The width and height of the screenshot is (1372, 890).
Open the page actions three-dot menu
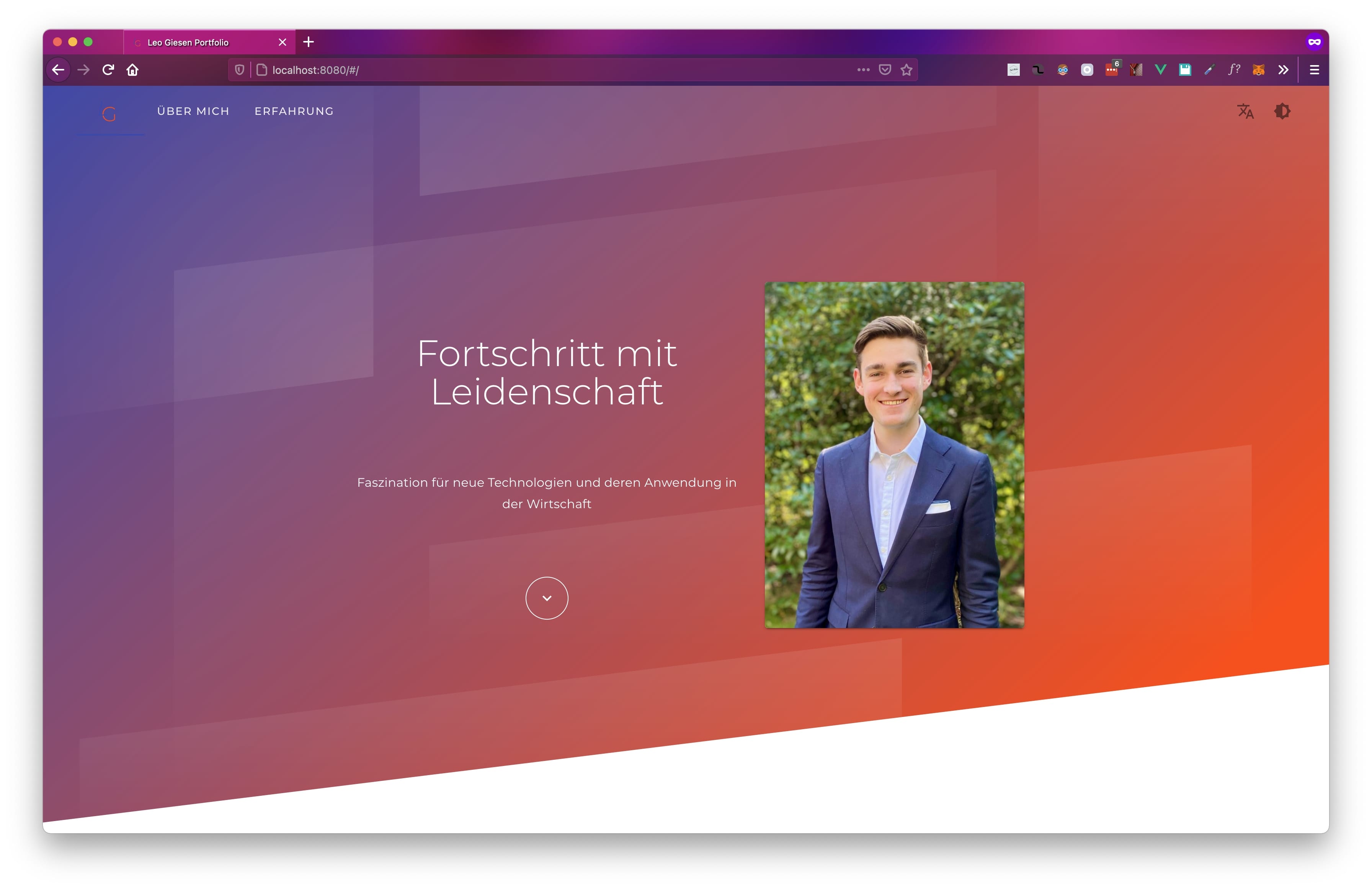pos(863,70)
